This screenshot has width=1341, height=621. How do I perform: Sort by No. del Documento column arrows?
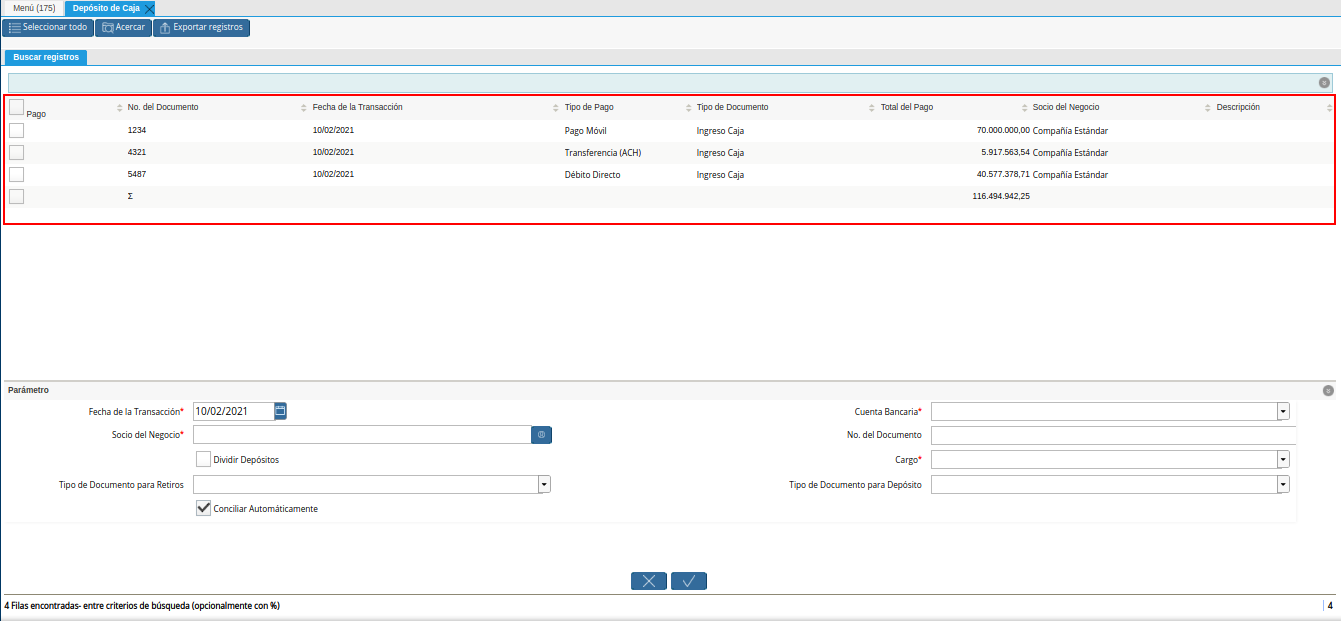tap(120, 108)
